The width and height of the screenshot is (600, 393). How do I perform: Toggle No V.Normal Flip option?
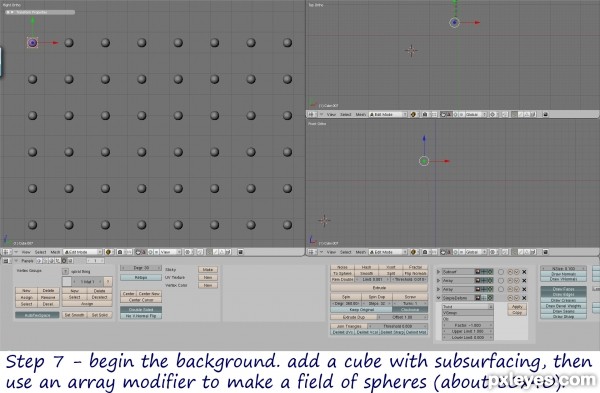(141, 316)
